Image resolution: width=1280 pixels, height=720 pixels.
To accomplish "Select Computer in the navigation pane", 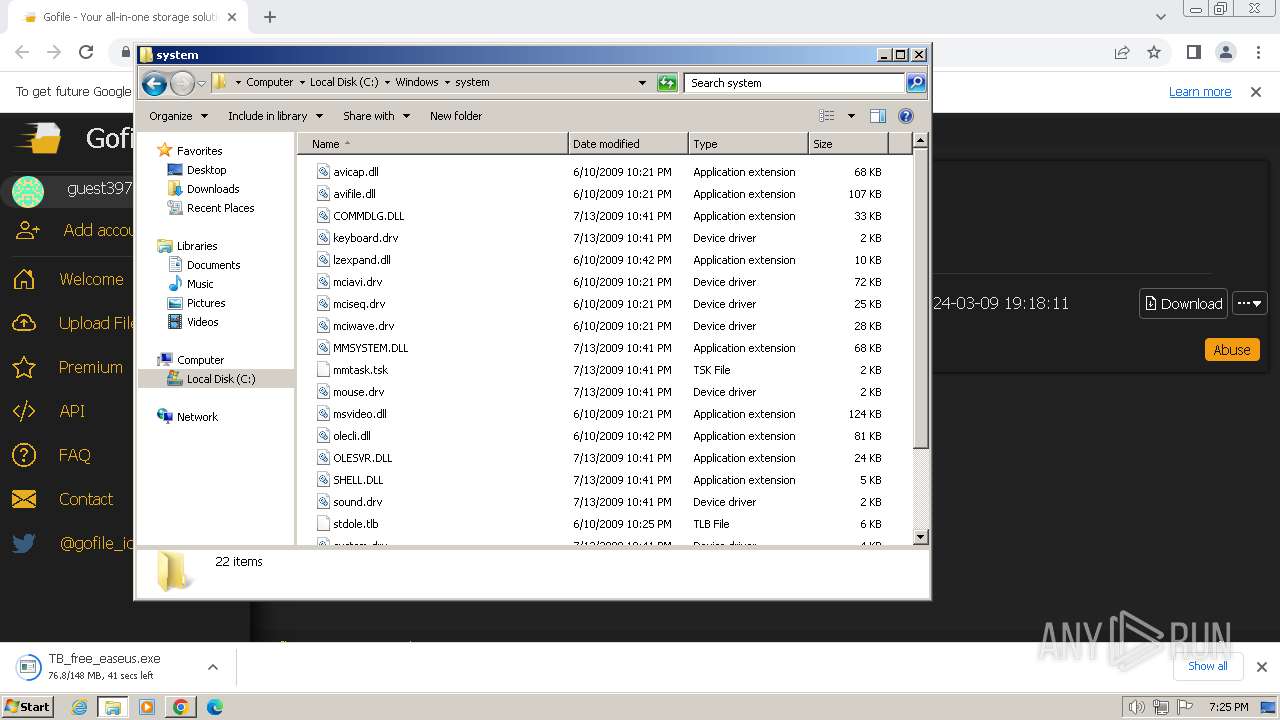I will pos(200,360).
